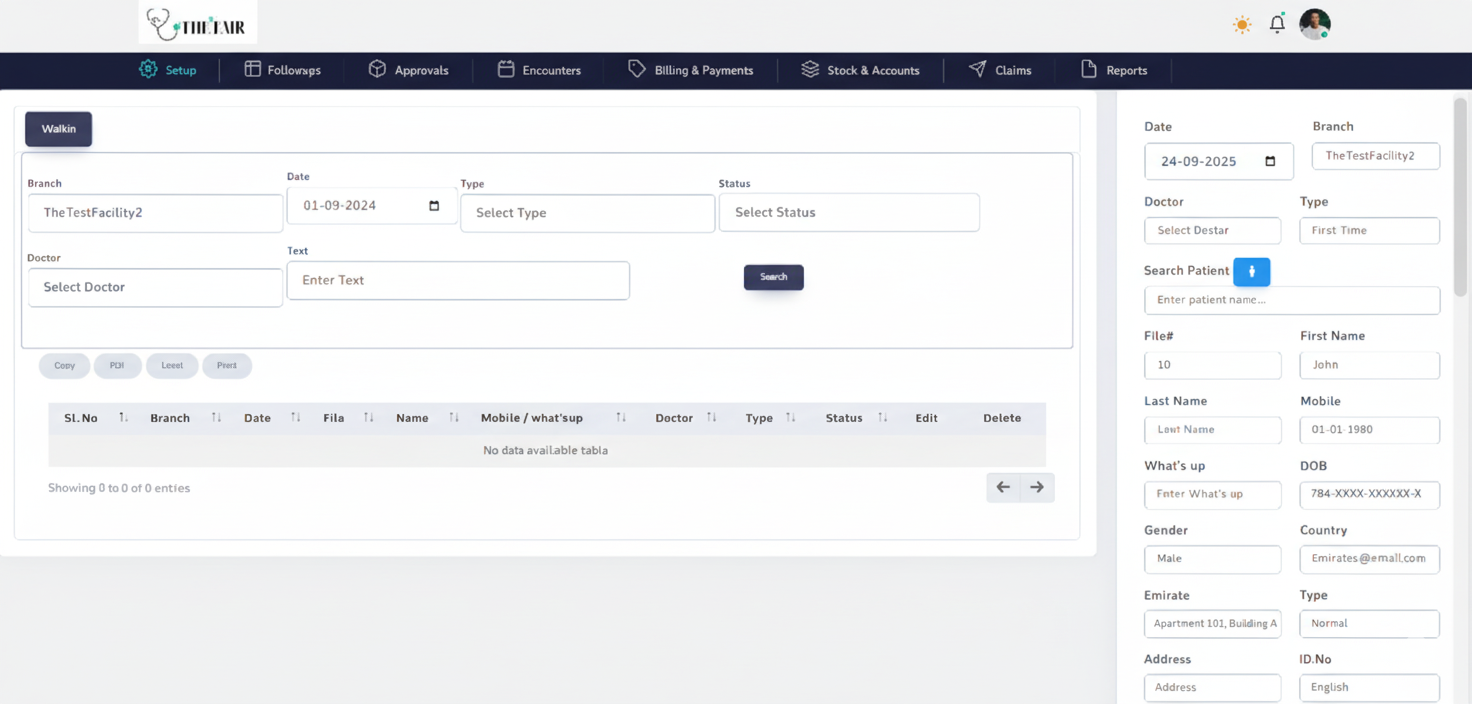The image size is (1472, 704).
Task: Expand the Select Status dropdown
Action: click(848, 212)
